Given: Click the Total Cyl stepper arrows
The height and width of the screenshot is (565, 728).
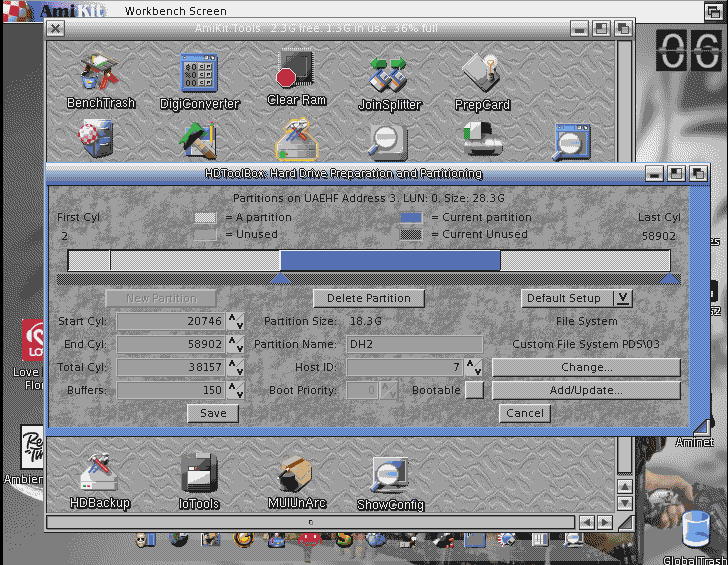Looking at the screenshot, I should point(236,367).
